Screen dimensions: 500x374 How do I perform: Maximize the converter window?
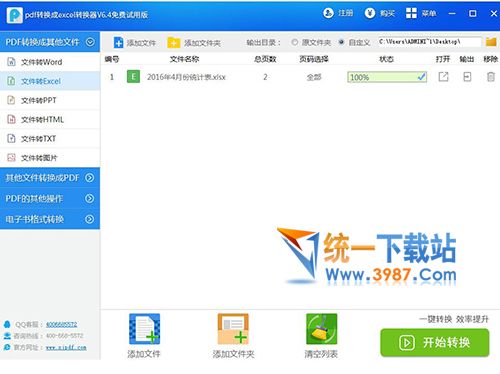[472, 13]
